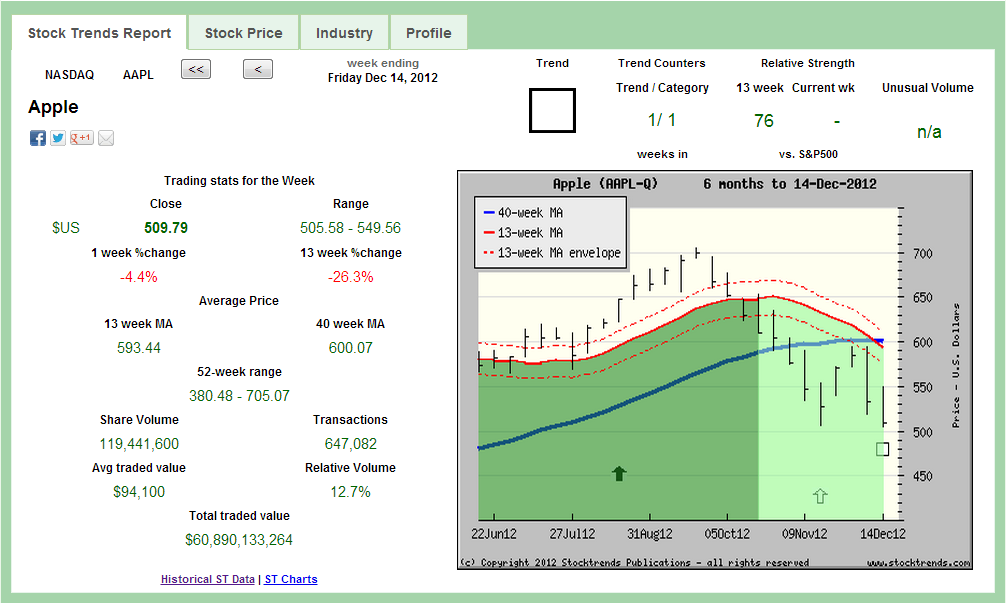This screenshot has height=603, width=1006.
Task: Open the Industry tab
Action: [x=345, y=33]
